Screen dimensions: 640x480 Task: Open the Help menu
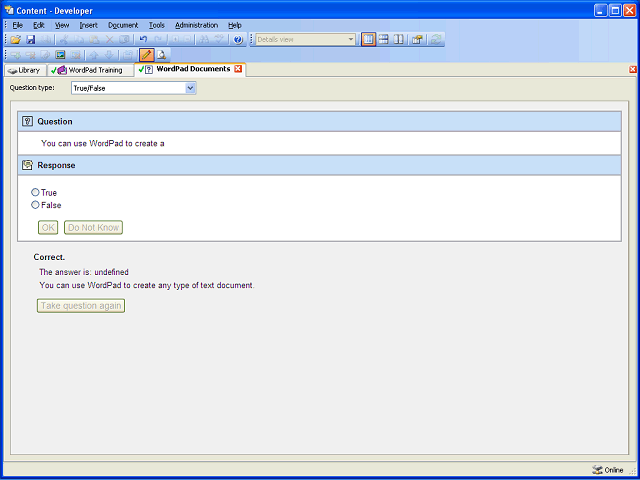tap(235, 25)
